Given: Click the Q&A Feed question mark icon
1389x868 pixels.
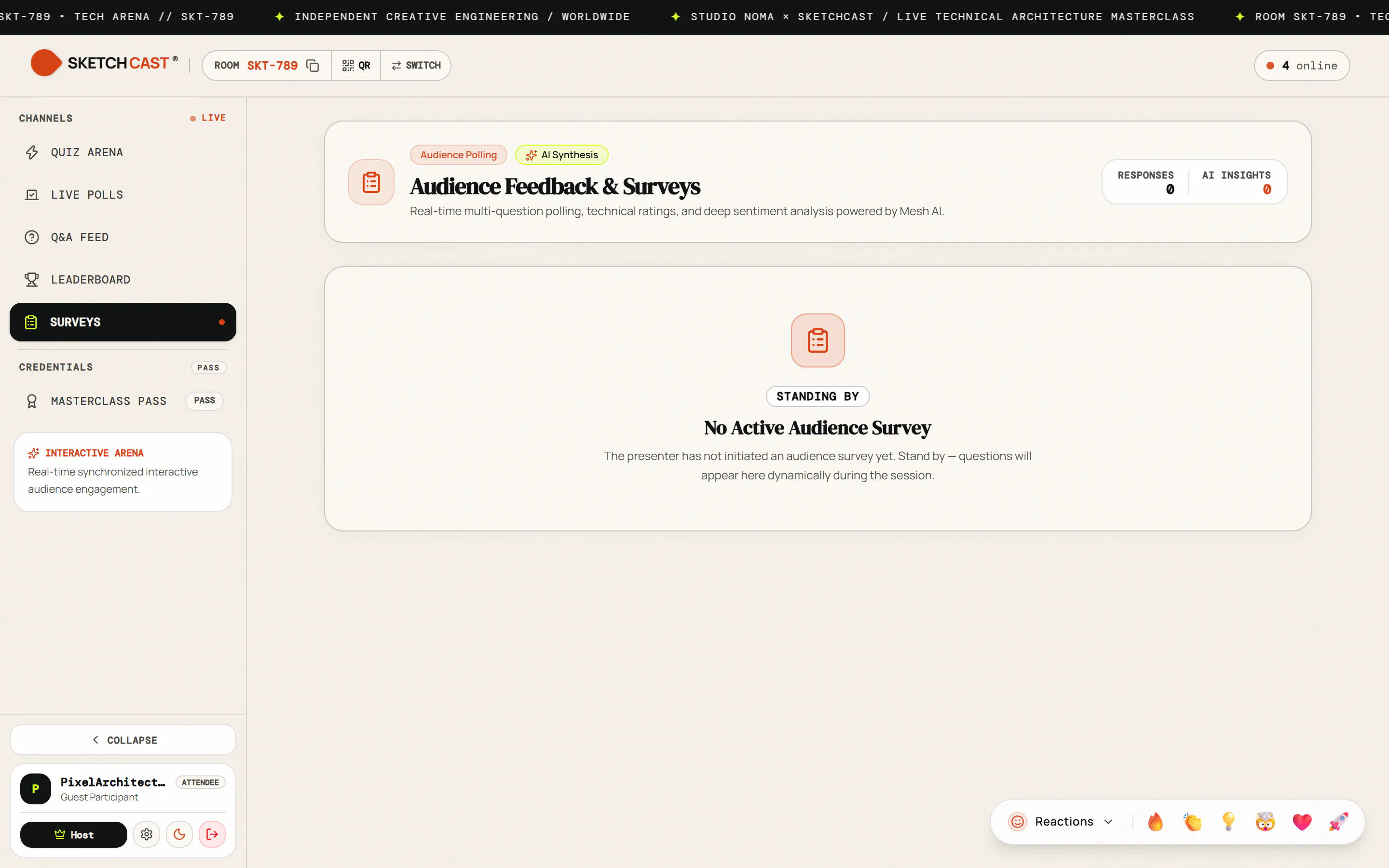Looking at the screenshot, I should pyautogui.click(x=31, y=237).
